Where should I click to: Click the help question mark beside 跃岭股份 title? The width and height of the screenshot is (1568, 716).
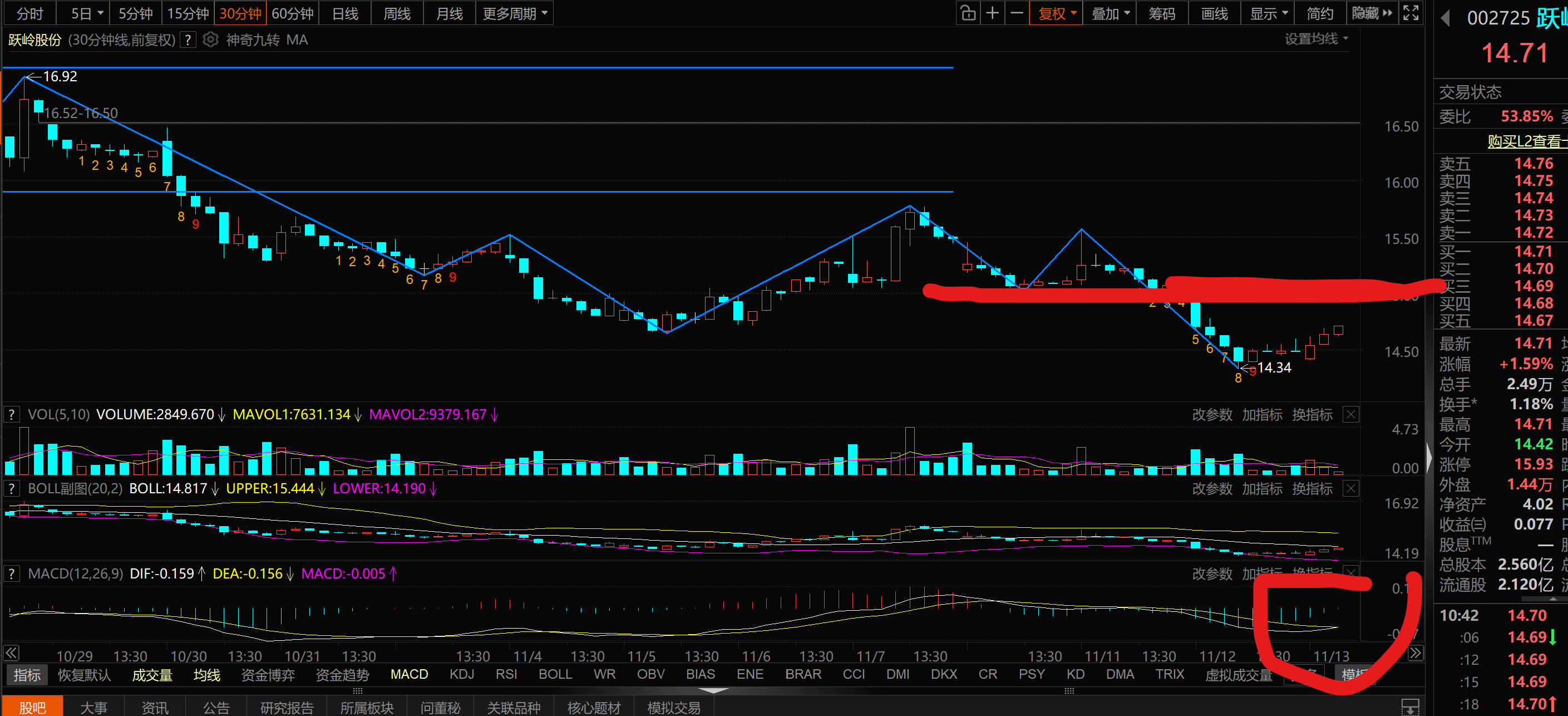(188, 40)
